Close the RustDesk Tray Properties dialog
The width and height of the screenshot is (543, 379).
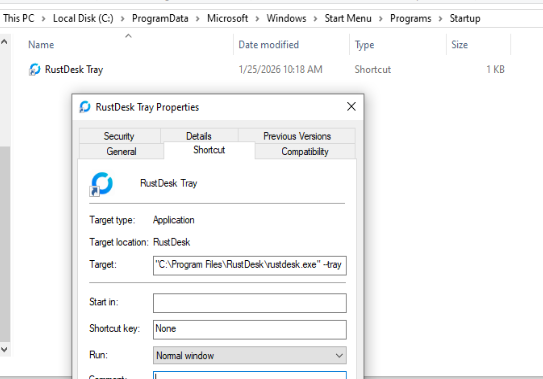[x=351, y=107]
